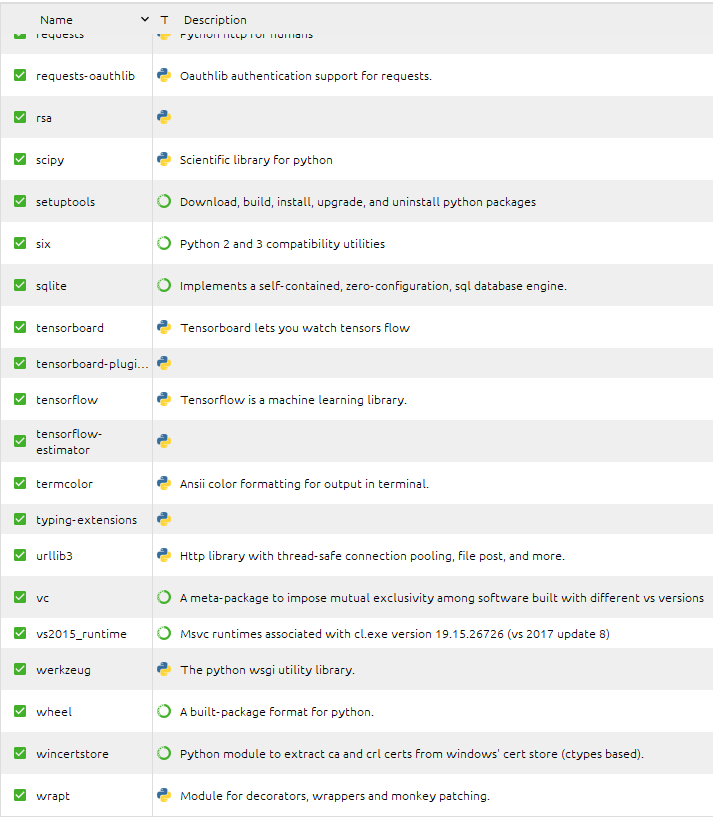The height and width of the screenshot is (817, 713).
Task: Select the tensorflow package name
Action: 67,400
